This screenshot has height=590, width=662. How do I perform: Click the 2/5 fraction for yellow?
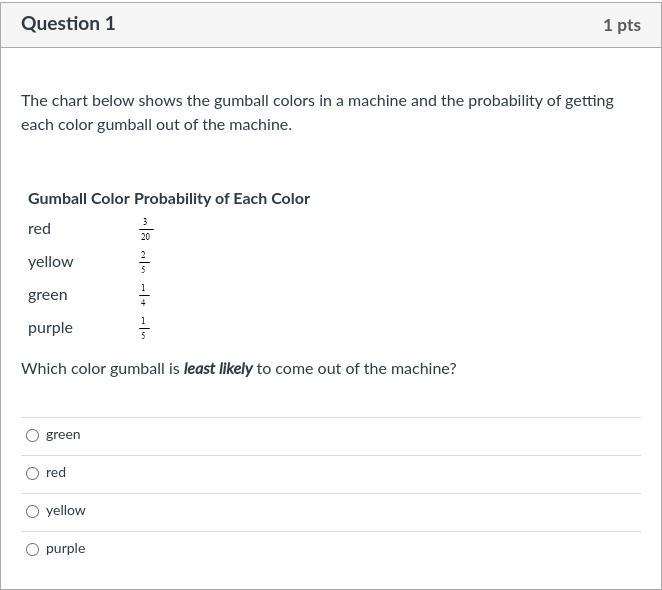point(143,262)
